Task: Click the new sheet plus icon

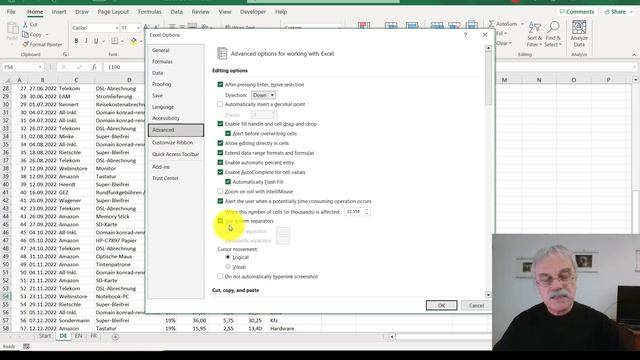Action: tap(115, 337)
